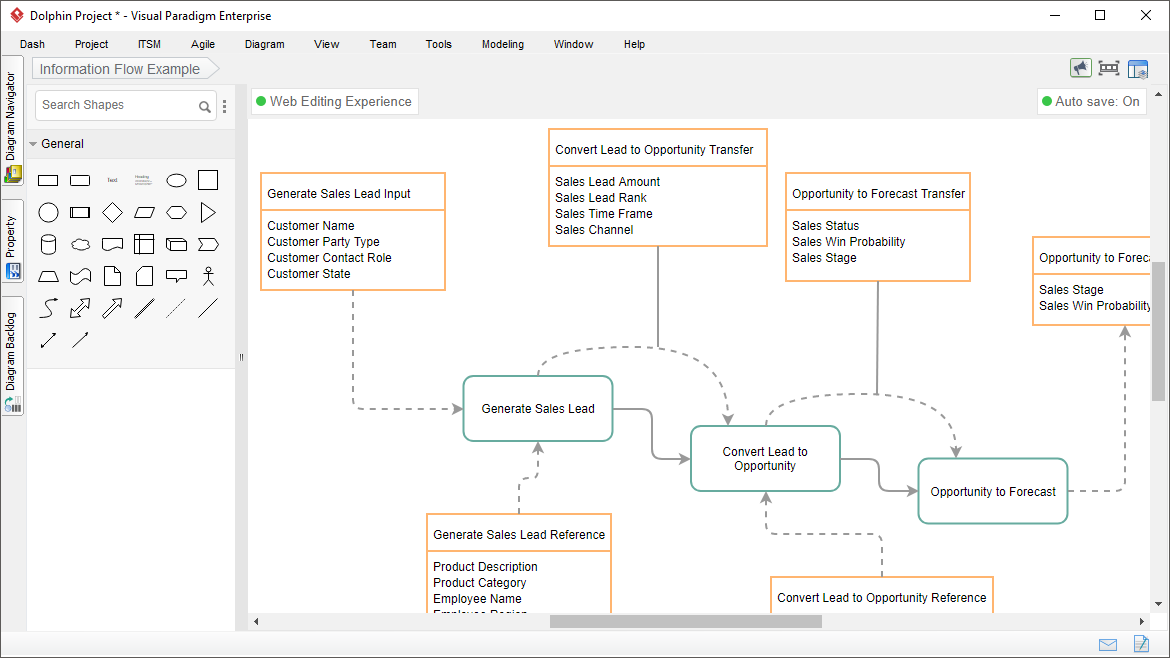Pick the diamond shape from the palette
Viewport: 1170px width, 658px height.
click(112, 213)
